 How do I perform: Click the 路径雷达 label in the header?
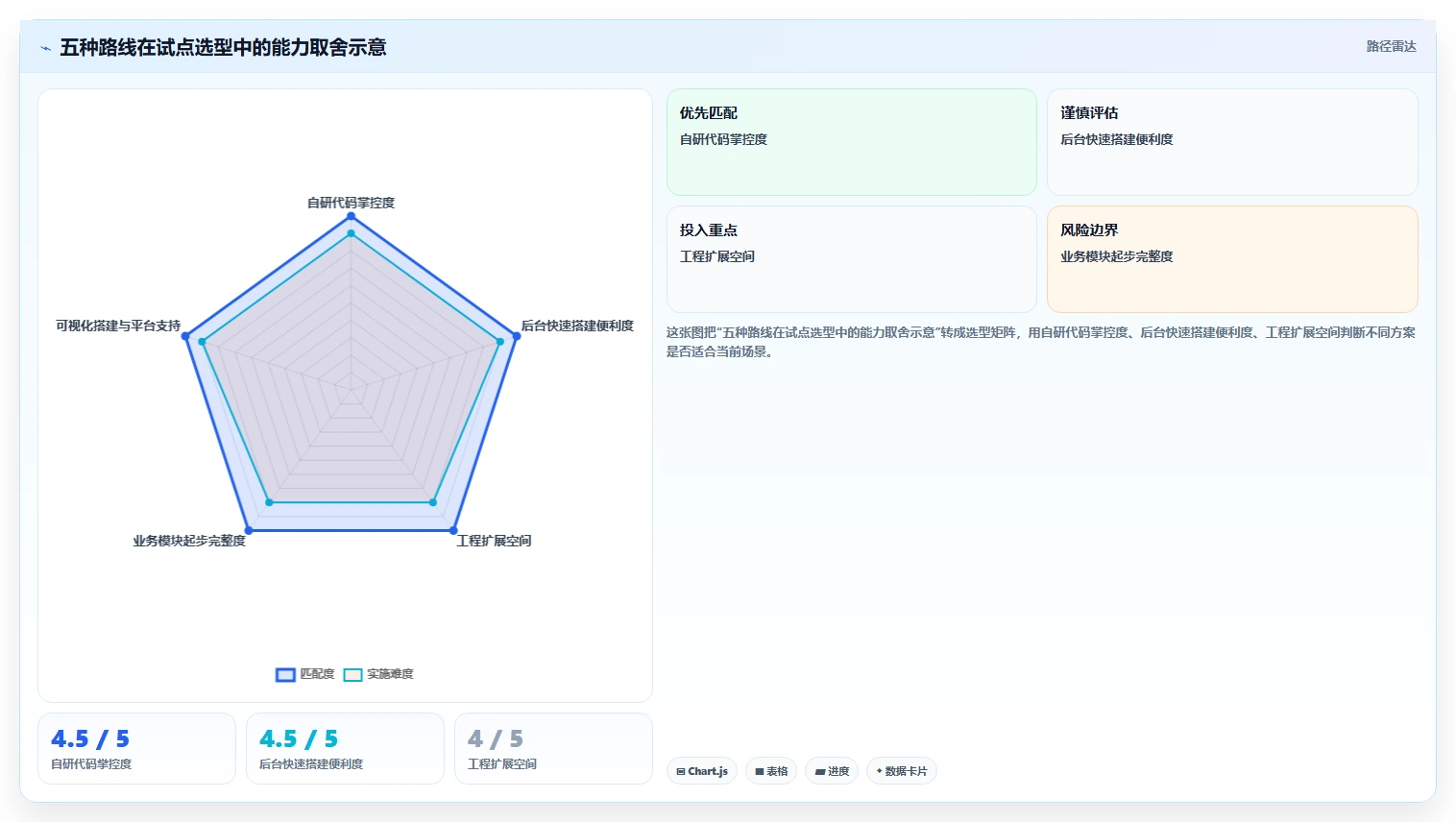coord(1392,46)
